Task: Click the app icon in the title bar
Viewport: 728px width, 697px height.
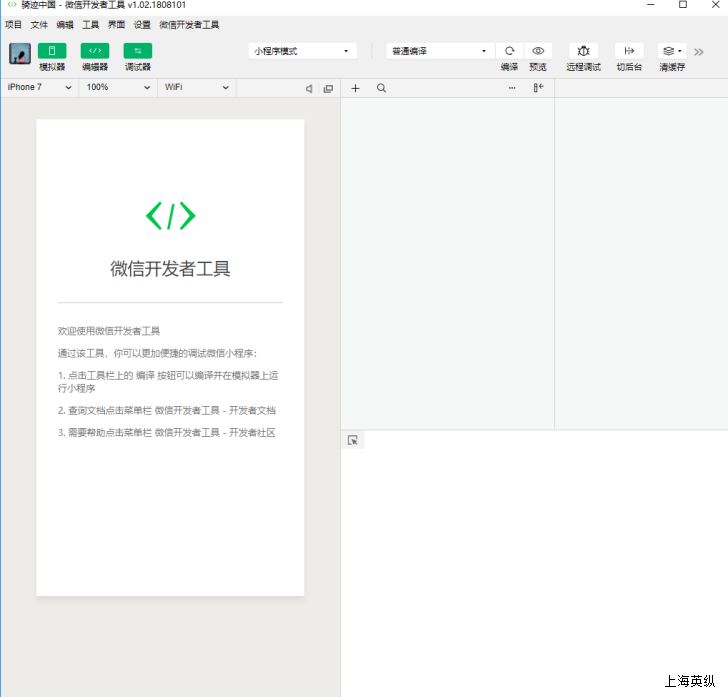Action: 12,5
